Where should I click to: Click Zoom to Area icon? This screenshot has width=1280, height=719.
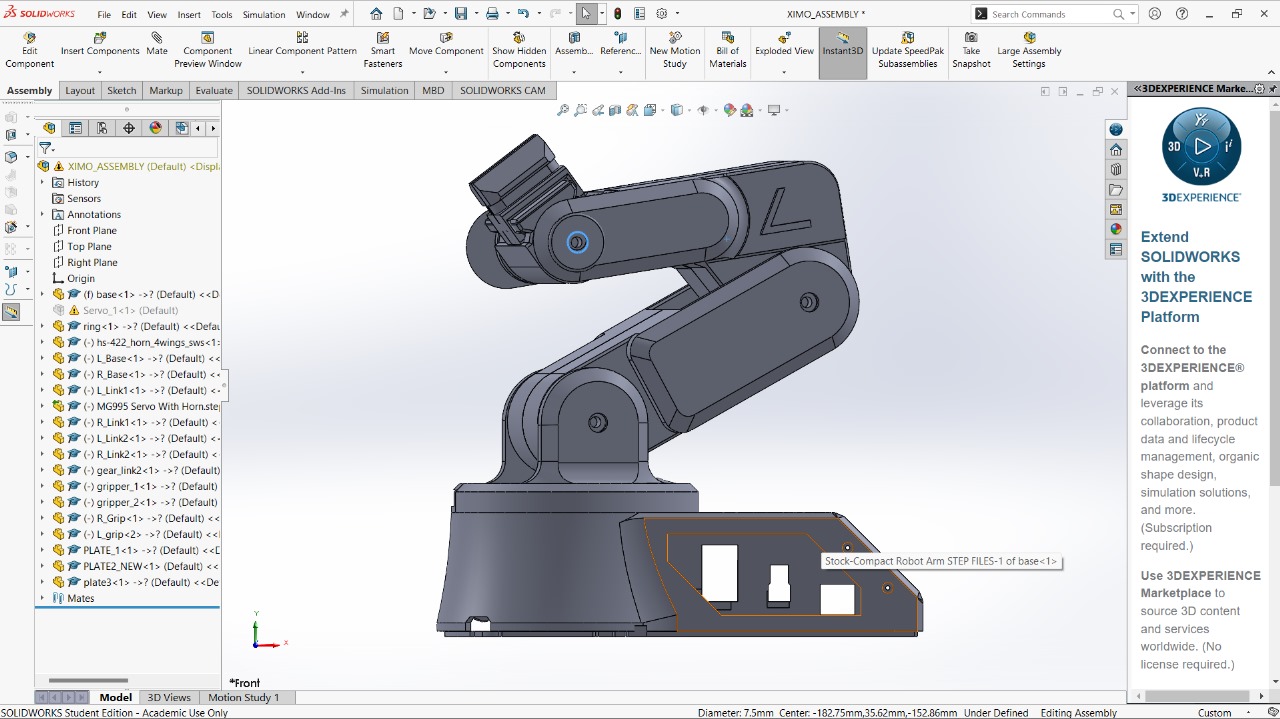(x=581, y=110)
